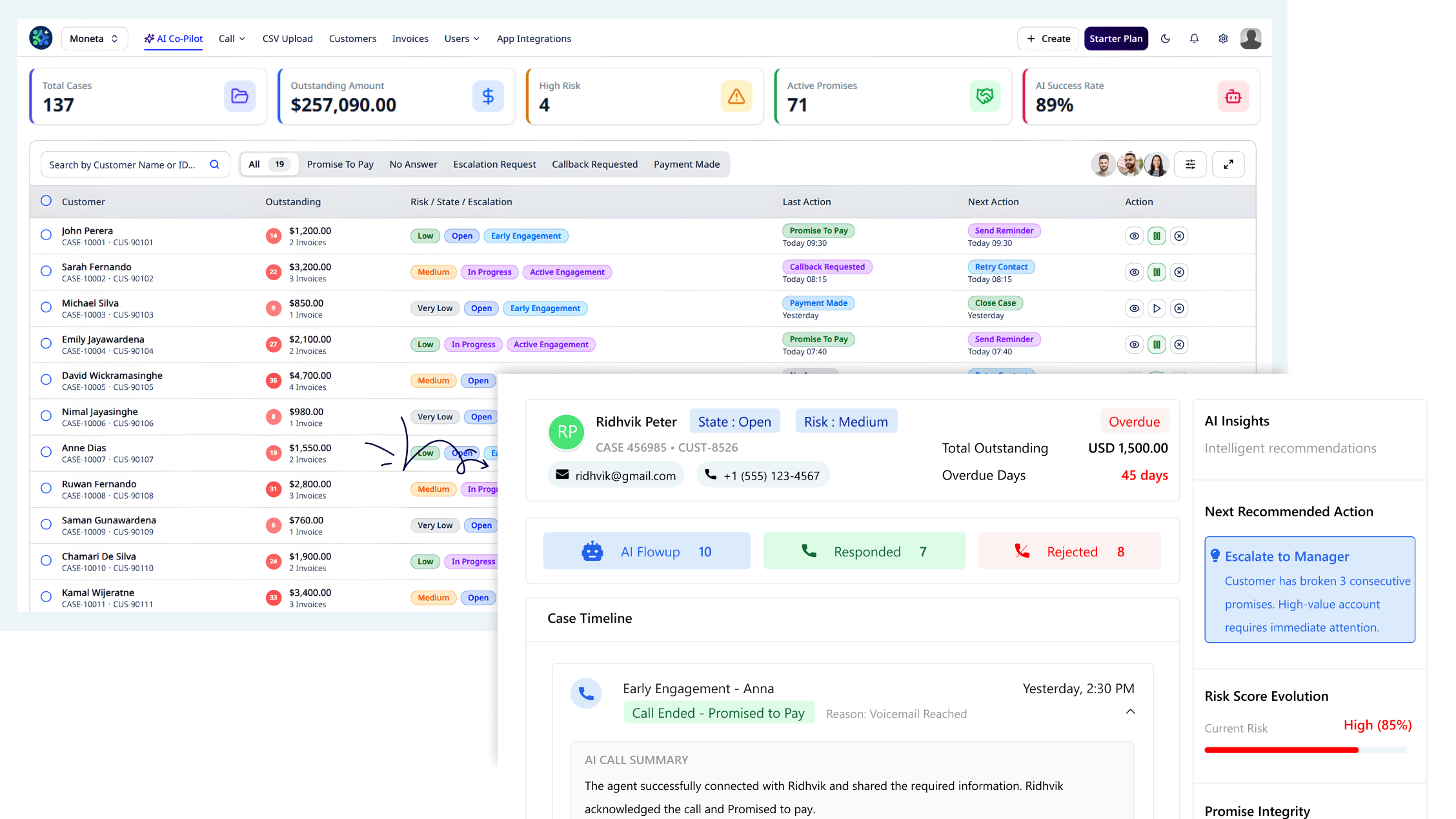Toggle select-all circle in Customer header
Screen dimensions: 1456x819
pos(46,201)
